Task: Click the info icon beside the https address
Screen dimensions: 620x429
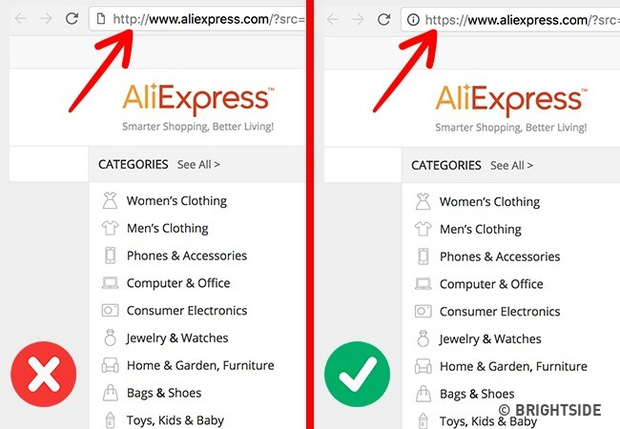Action: (x=413, y=19)
